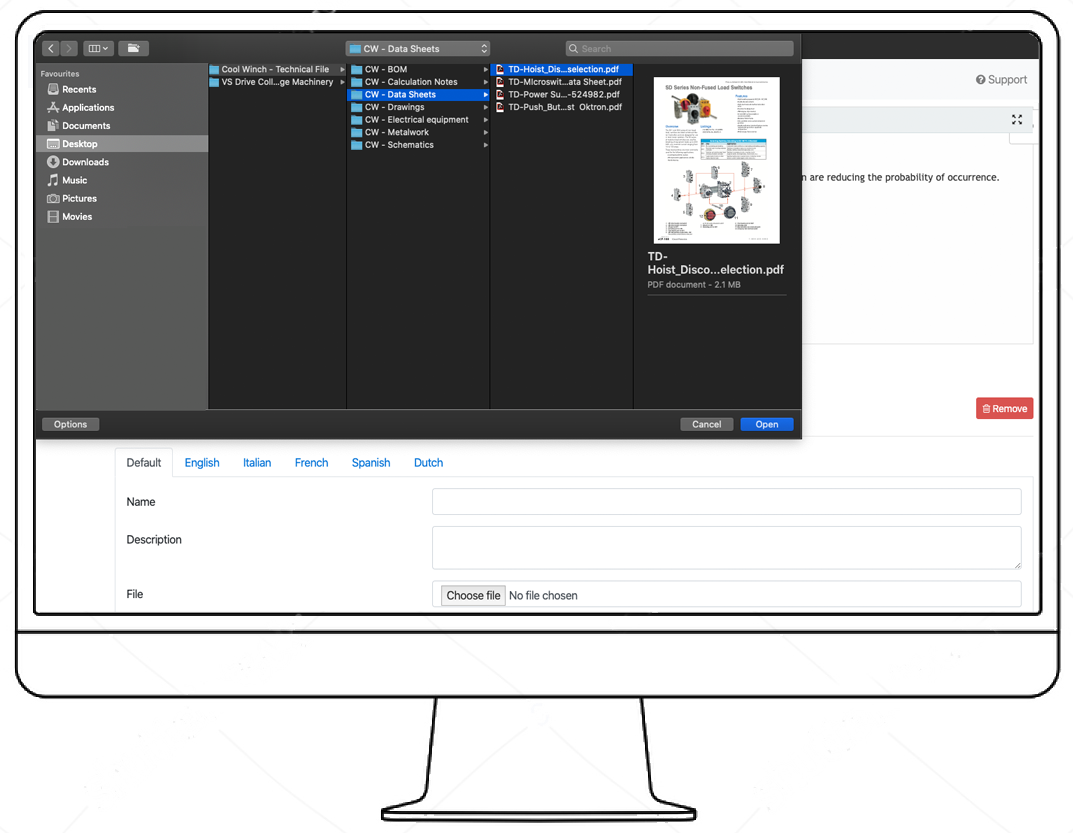Open the CW - Data Sheets path dropdown

[417, 49]
